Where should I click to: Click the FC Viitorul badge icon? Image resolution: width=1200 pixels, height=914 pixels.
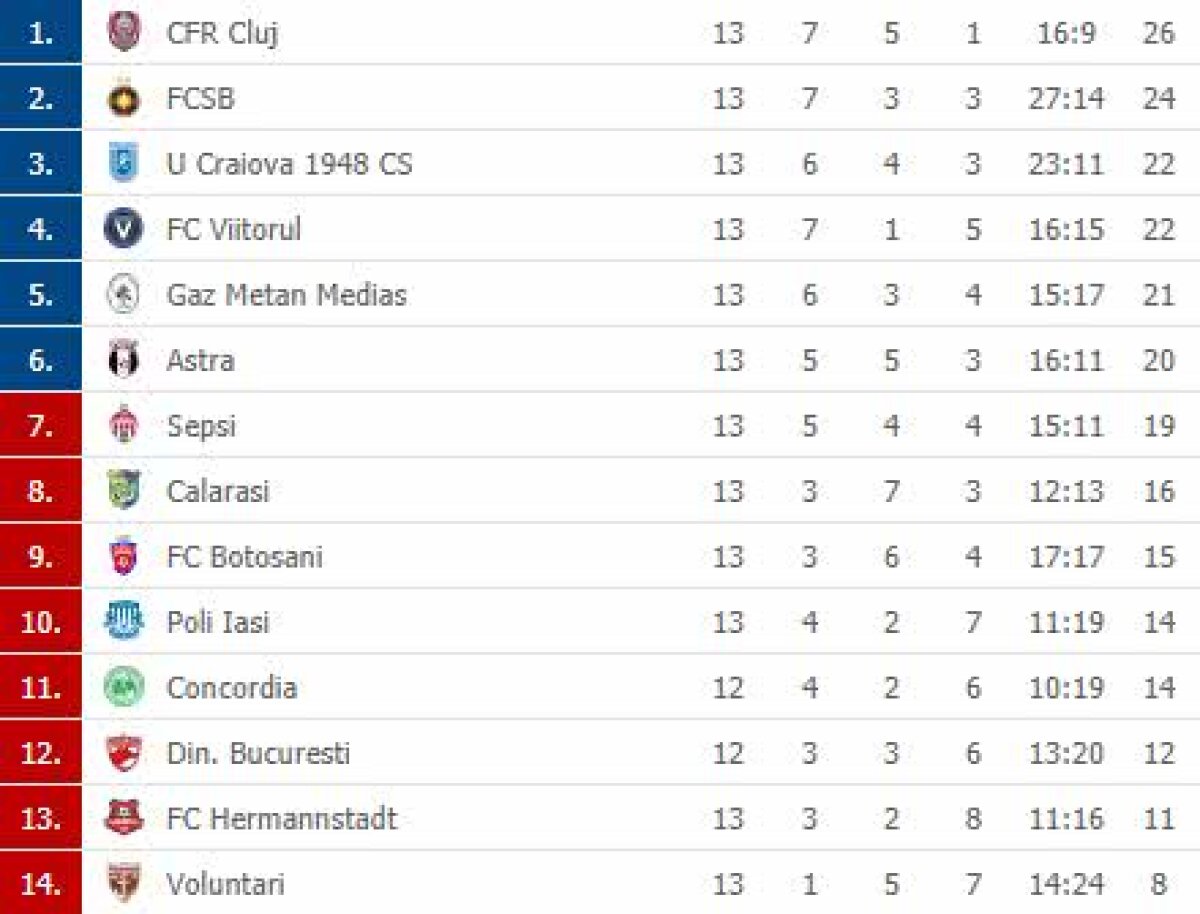pos(123,229)
